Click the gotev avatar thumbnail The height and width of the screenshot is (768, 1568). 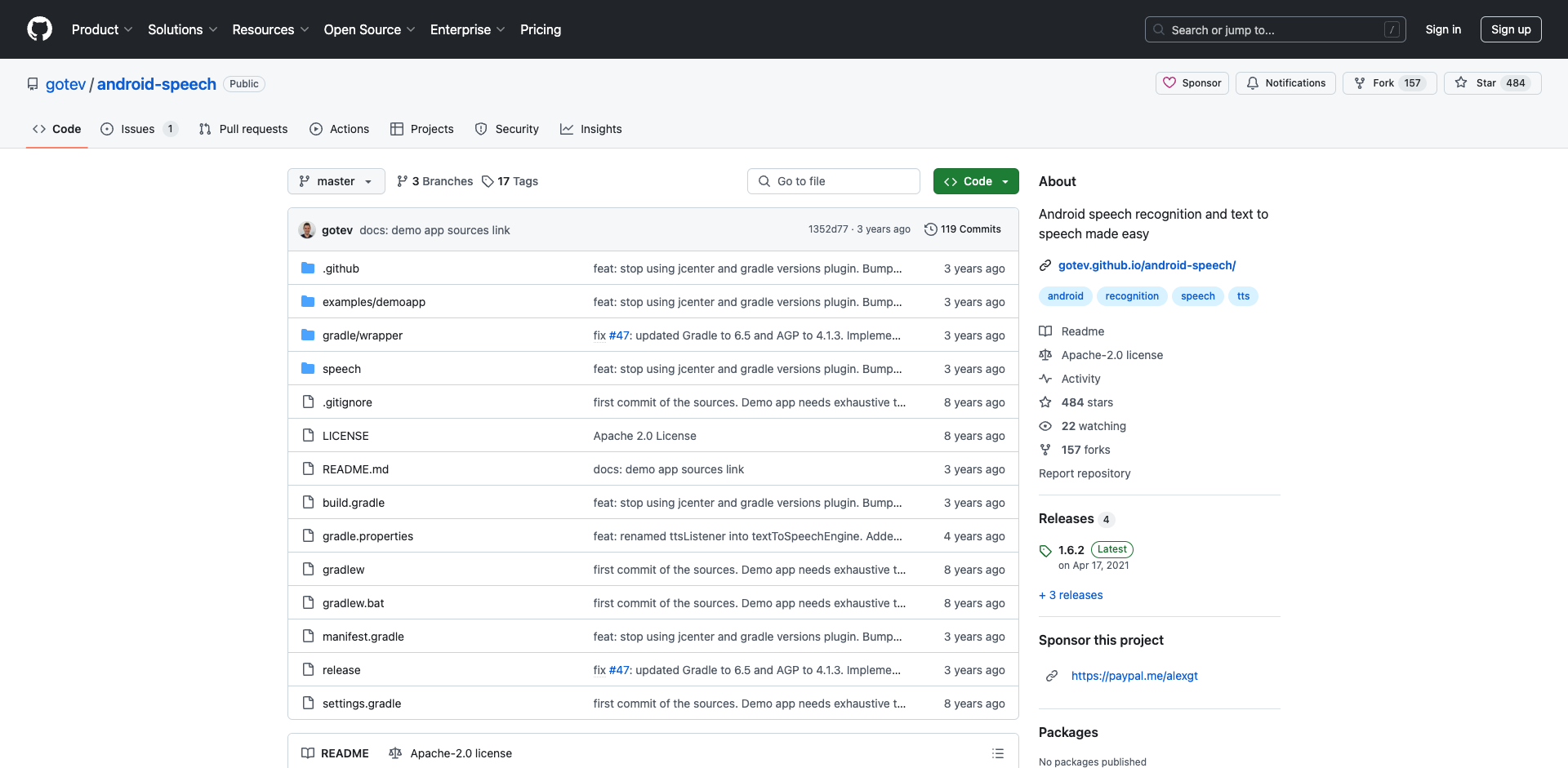pyautogui.click(x=307, y=230)
